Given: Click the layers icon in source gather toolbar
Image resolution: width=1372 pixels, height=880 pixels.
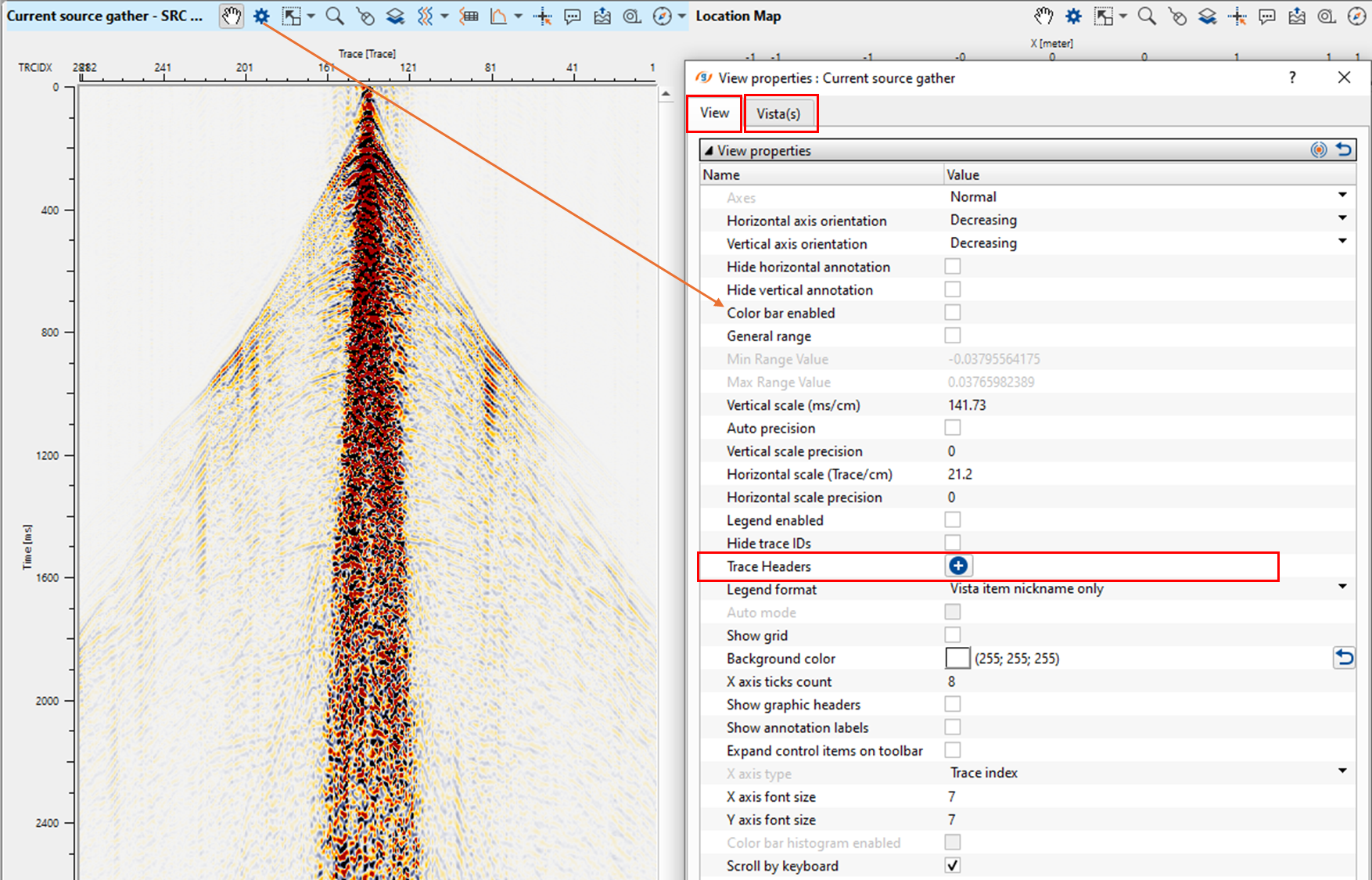Looking at the screenshot, I should point(396,16).
